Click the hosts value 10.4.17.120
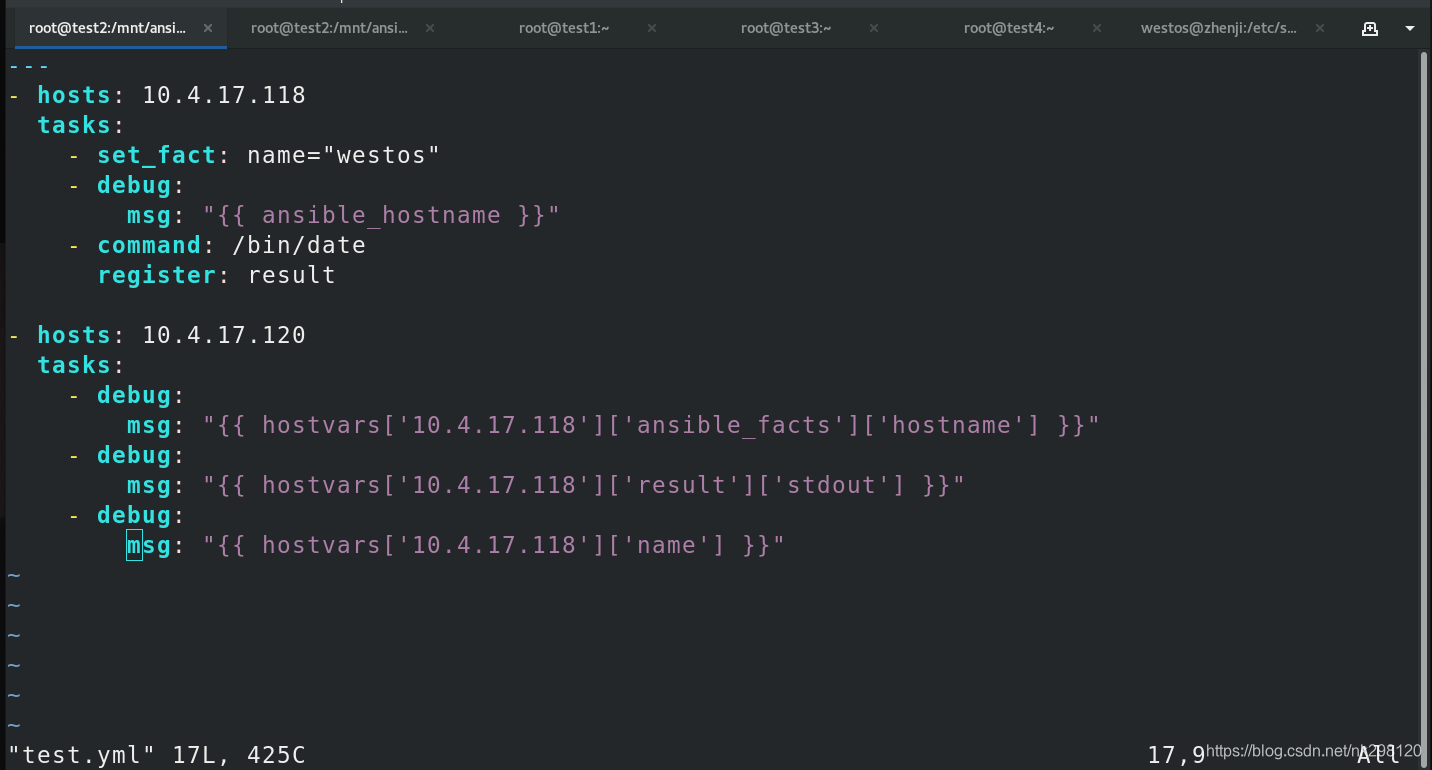Screen dimensions: 1432x770 224,335
